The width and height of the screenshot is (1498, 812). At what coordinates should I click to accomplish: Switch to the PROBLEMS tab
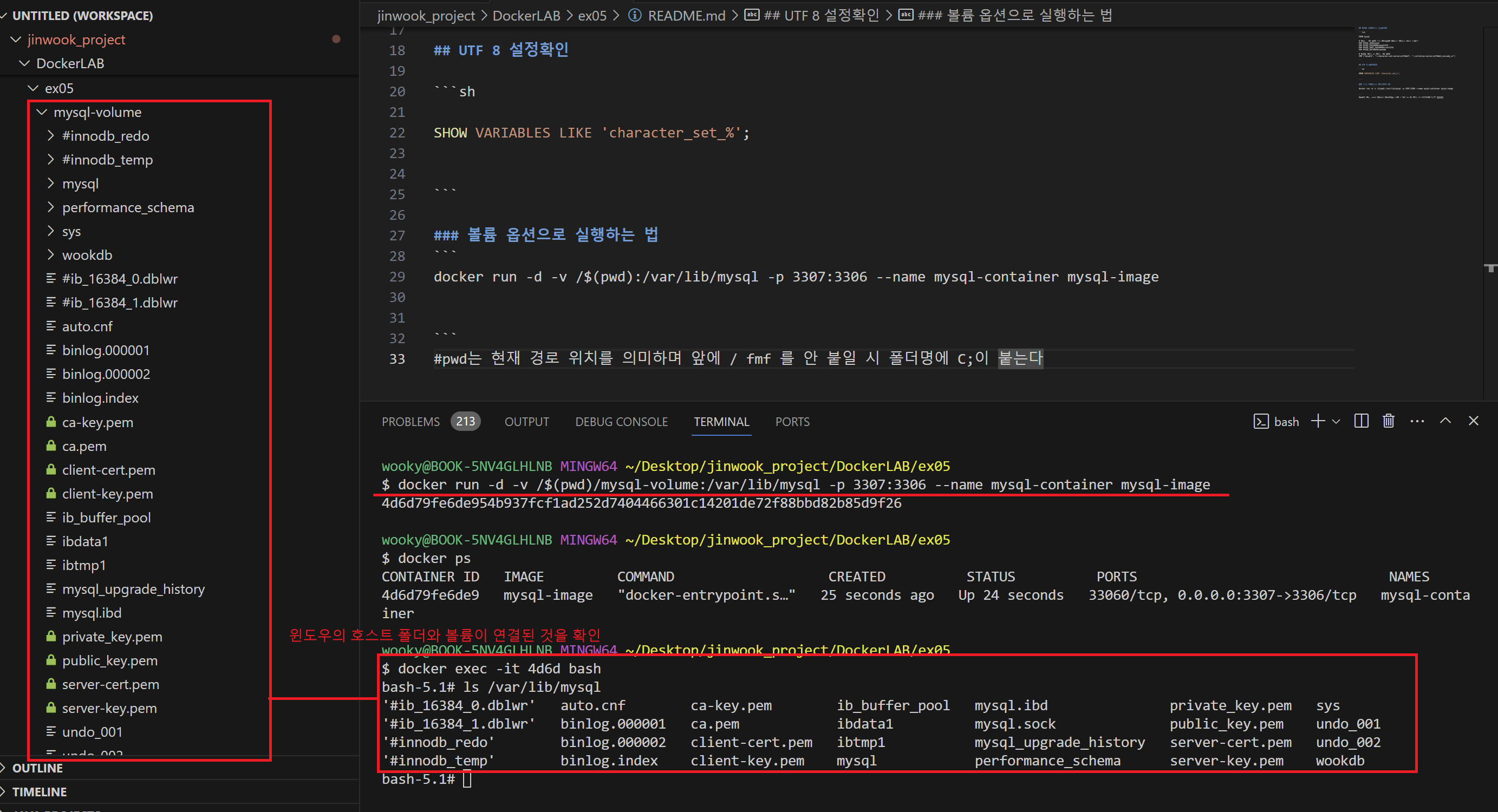[x=411, y=422]
